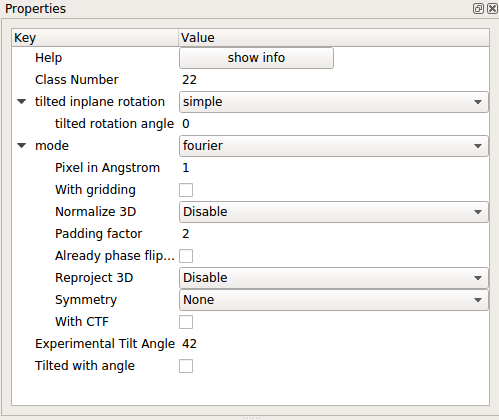
Task: Open the tilted inplane rotation dropdown
Action: (x=334, y=102)
